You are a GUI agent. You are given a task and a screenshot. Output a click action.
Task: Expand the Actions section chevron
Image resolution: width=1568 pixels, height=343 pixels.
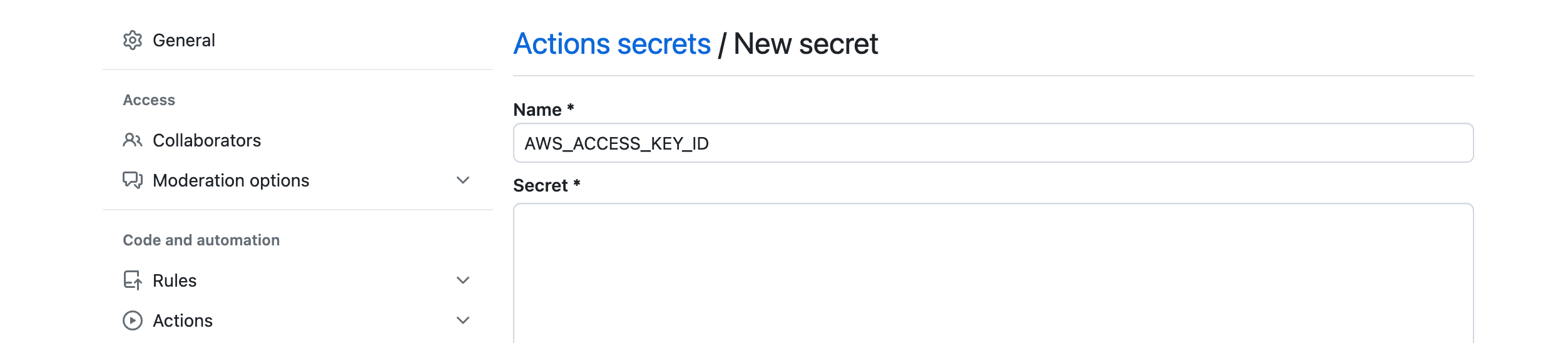463,320
